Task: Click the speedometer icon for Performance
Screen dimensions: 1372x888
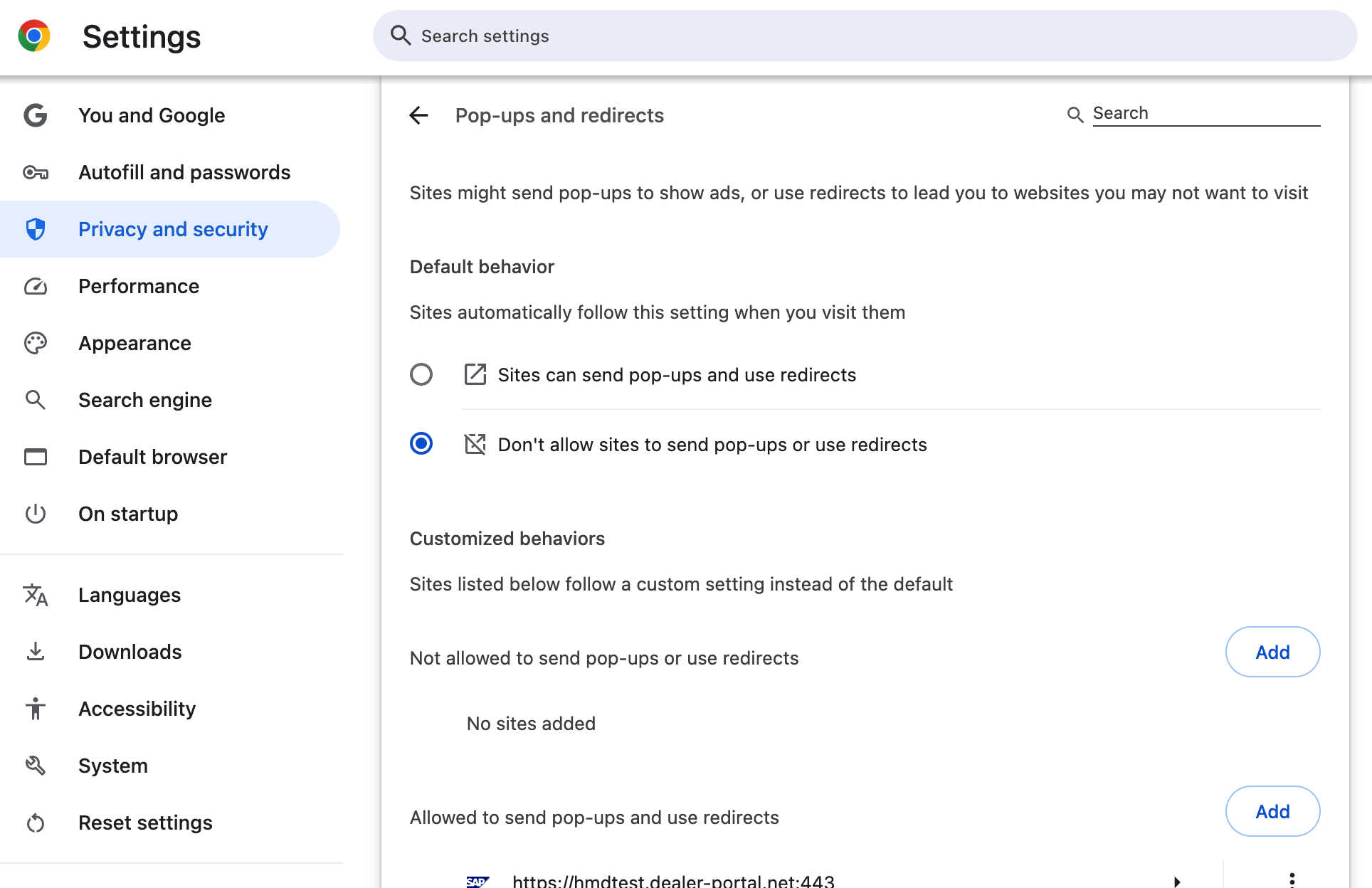Action: (35, 286)
